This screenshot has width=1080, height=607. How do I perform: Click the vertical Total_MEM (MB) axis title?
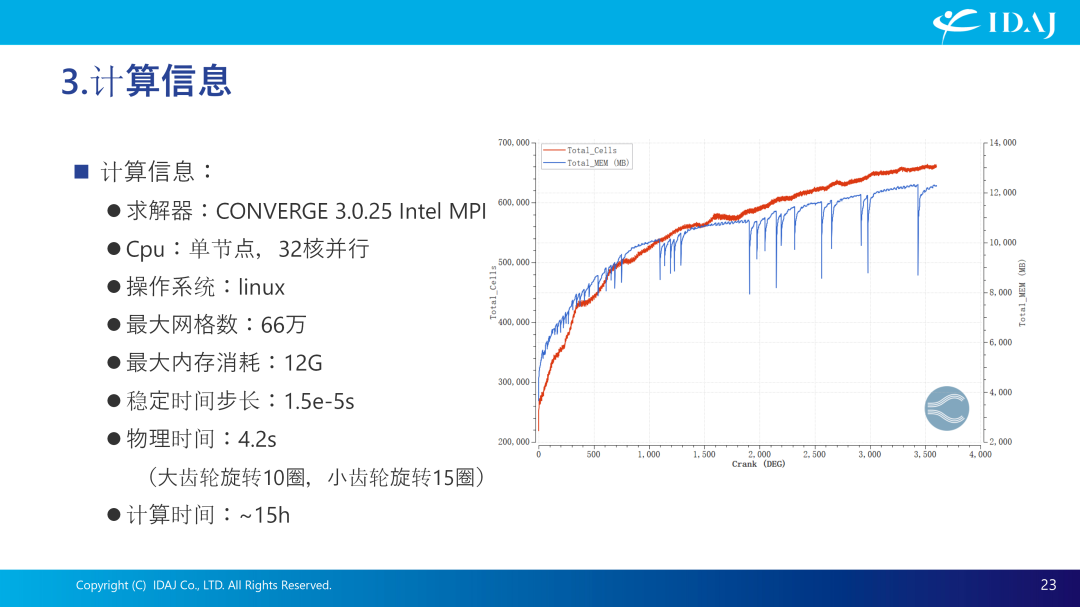pyautogui.click(x=1022, y=293)
